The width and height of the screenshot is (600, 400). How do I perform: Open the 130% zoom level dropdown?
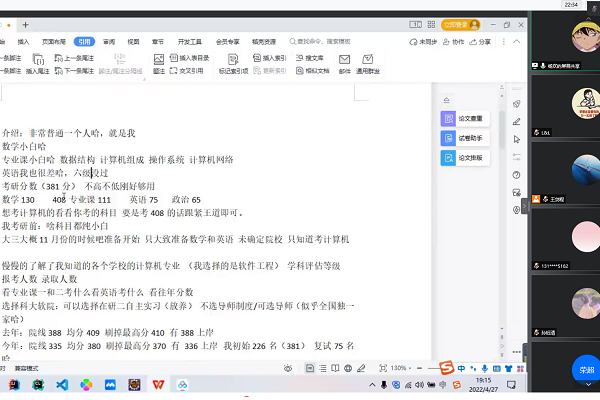pos(400,368)
